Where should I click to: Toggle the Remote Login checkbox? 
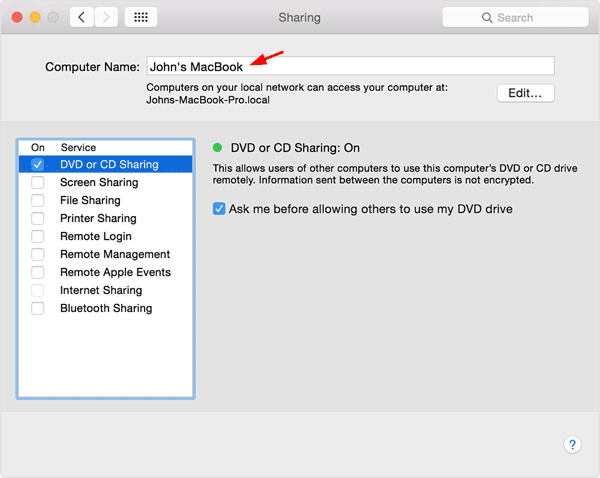coord(38,237)
